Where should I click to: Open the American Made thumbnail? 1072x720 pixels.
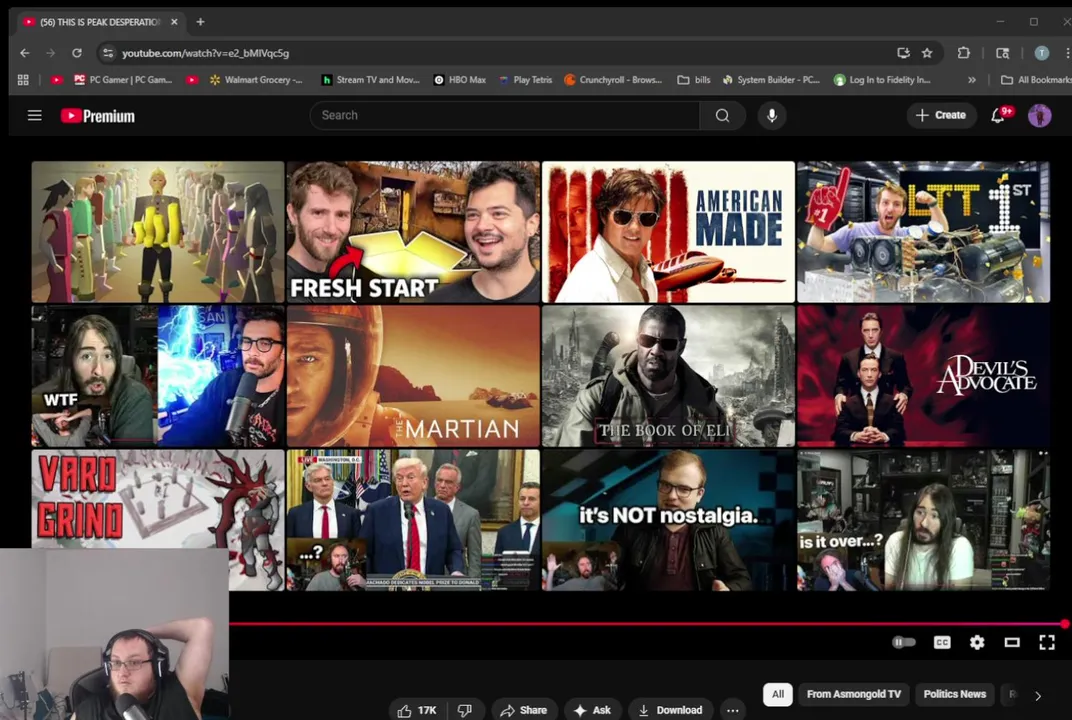(668, 232)
